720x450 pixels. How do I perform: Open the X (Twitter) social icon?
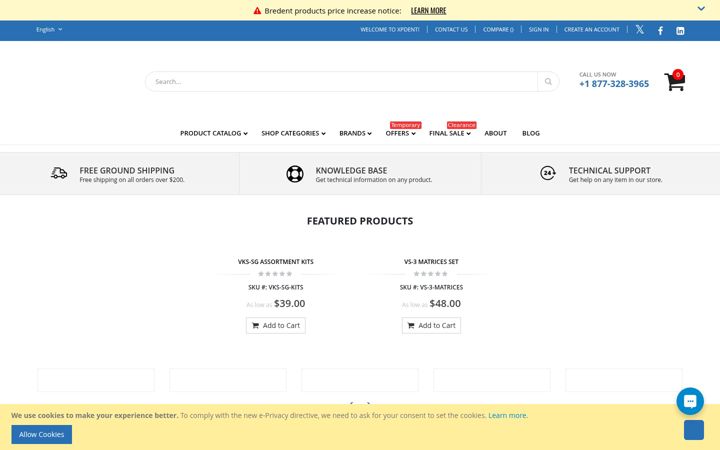point(639,30)
